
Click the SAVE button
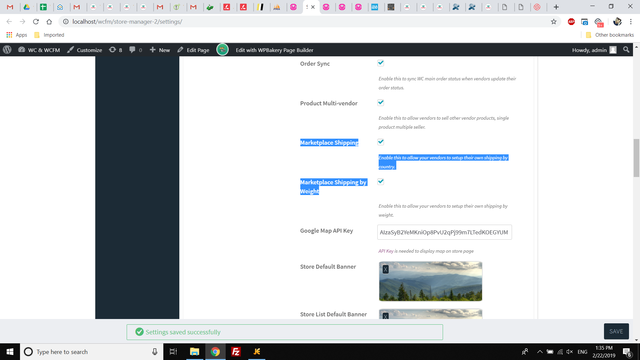coord(616,331)
